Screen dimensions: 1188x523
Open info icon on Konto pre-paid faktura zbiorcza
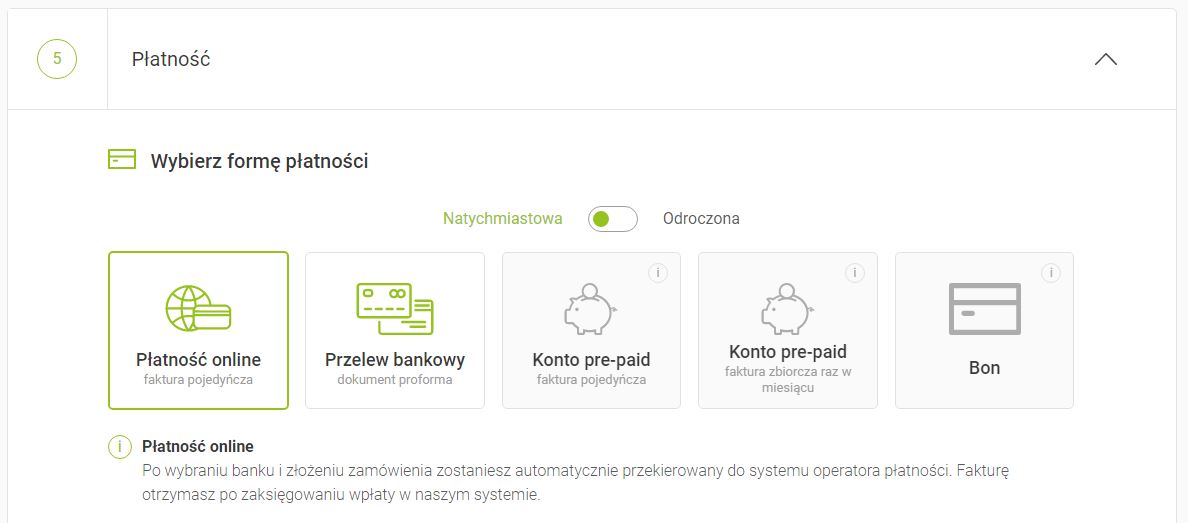(x=854, y=273)
